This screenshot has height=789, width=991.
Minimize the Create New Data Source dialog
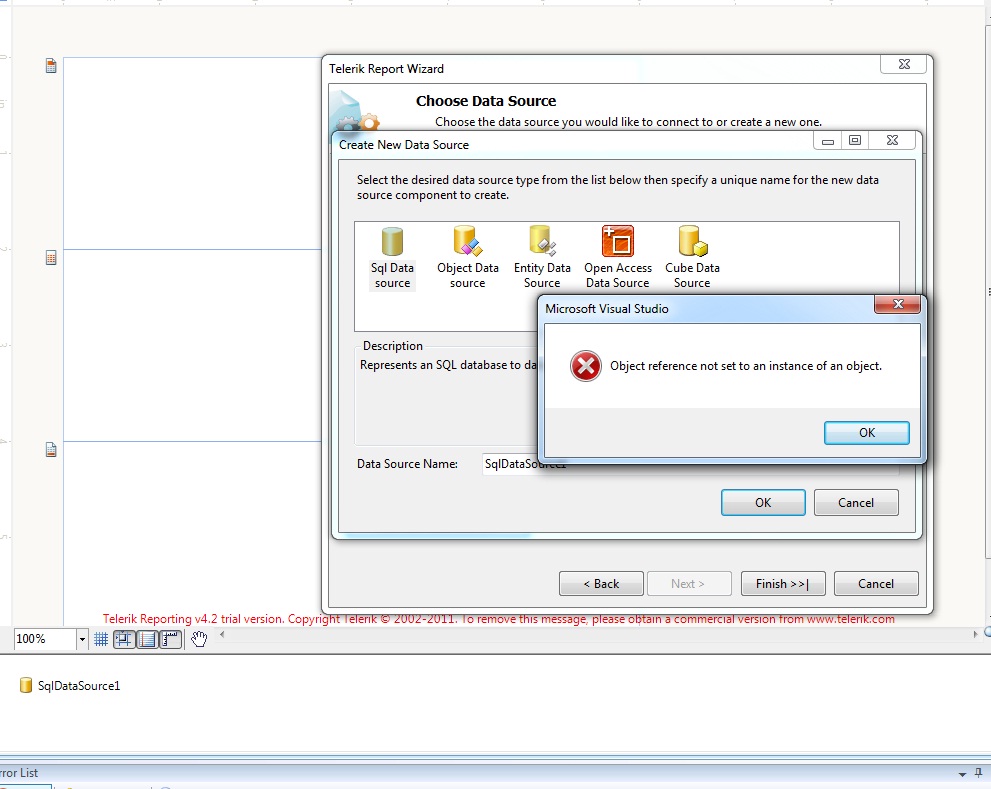828,140
